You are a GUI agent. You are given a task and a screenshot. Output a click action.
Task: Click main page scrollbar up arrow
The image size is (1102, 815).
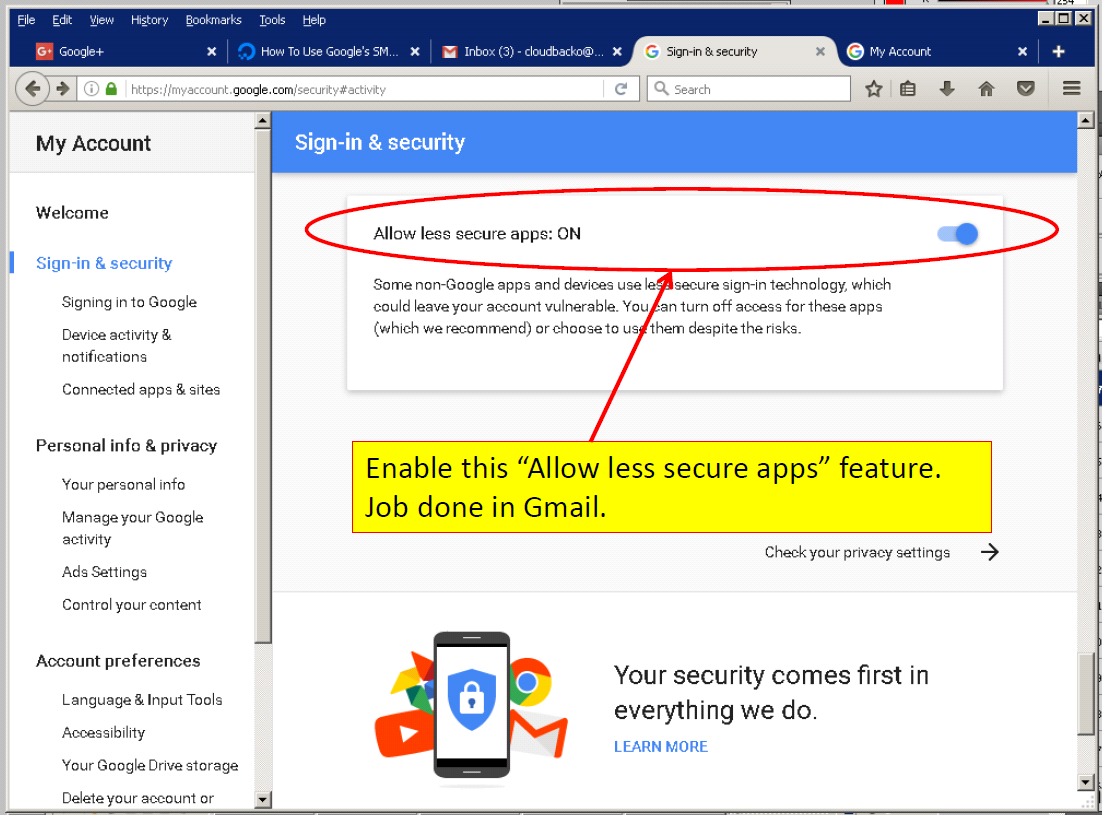[1086, 120]
